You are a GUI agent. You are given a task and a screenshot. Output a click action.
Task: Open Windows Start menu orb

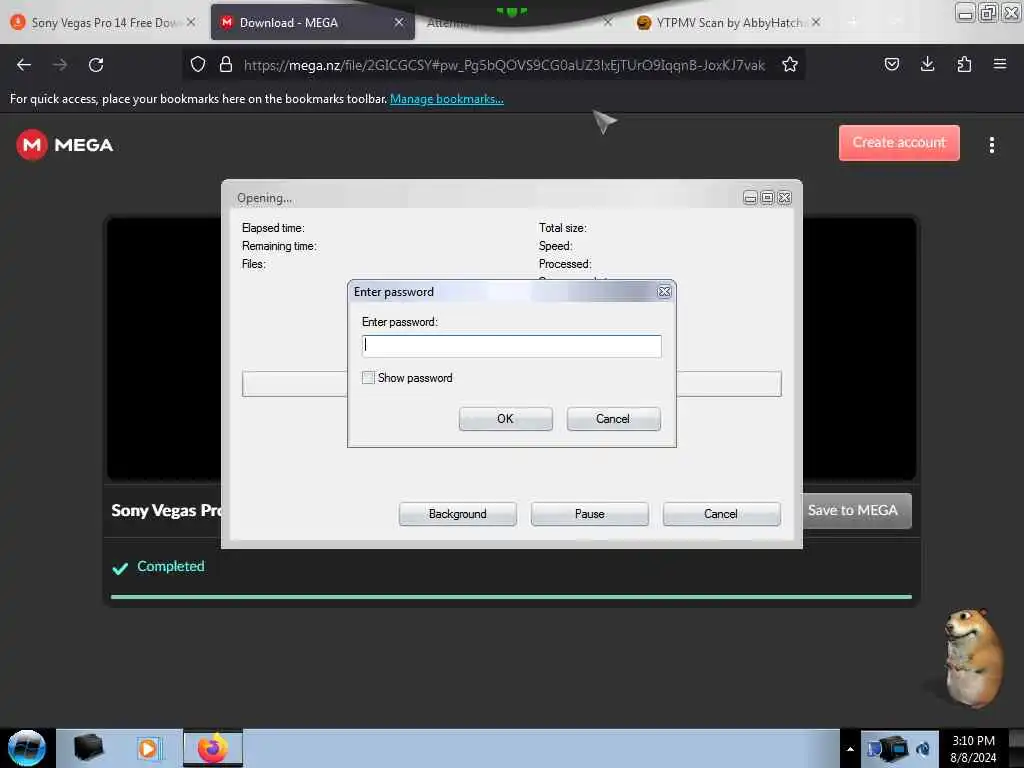[27, 748]
